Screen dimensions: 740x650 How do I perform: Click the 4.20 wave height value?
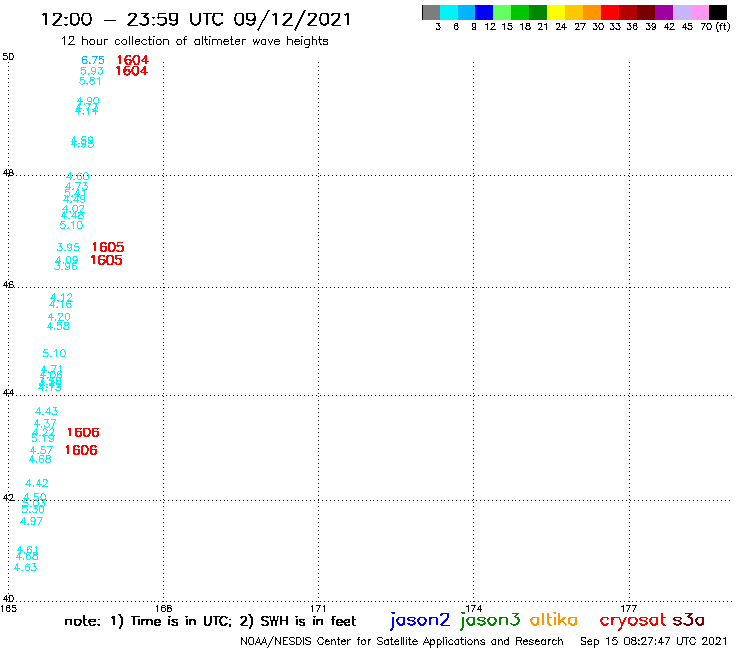(59, 317)
